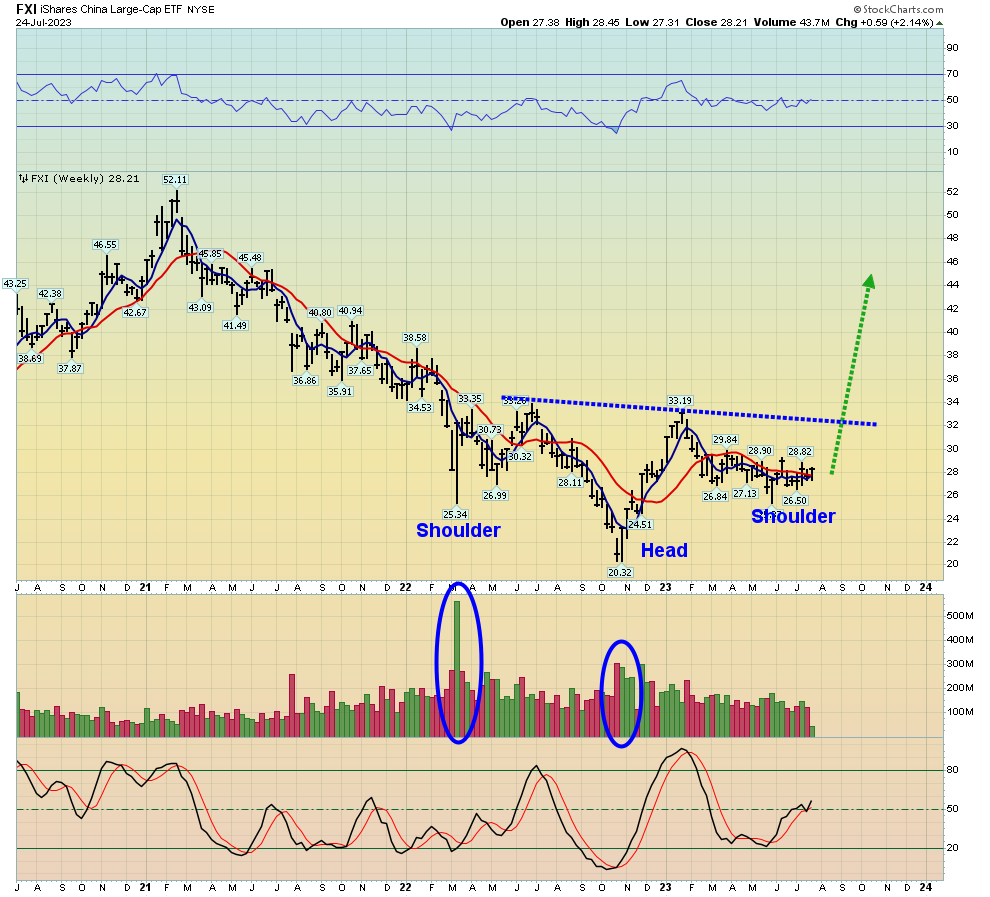Click the 28.82 price label
The image size is (990, 897).
tap(800, 451)
